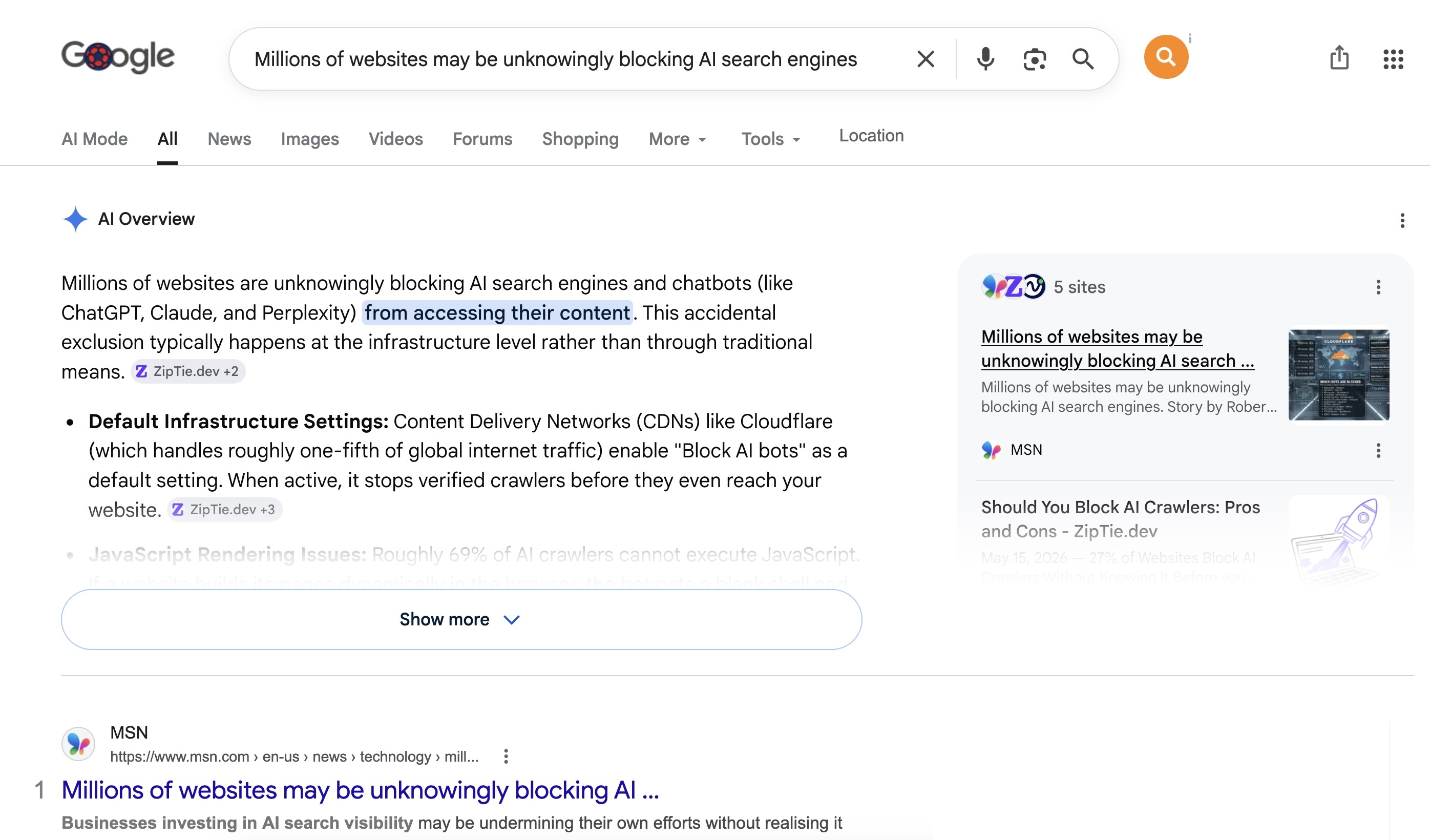
Task: Open AI Overview options three-dot menu
Action: pos(1402,220)
